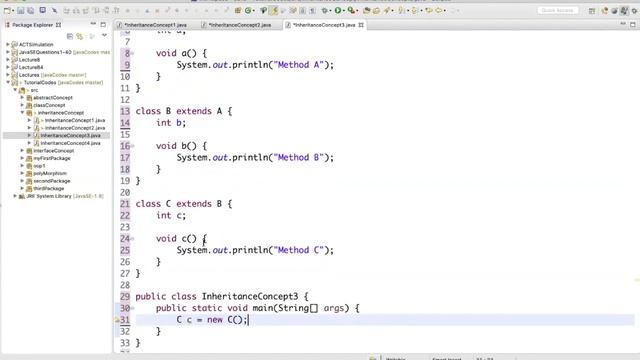Click the Open Type toolbar icon

tap(367, 11)
